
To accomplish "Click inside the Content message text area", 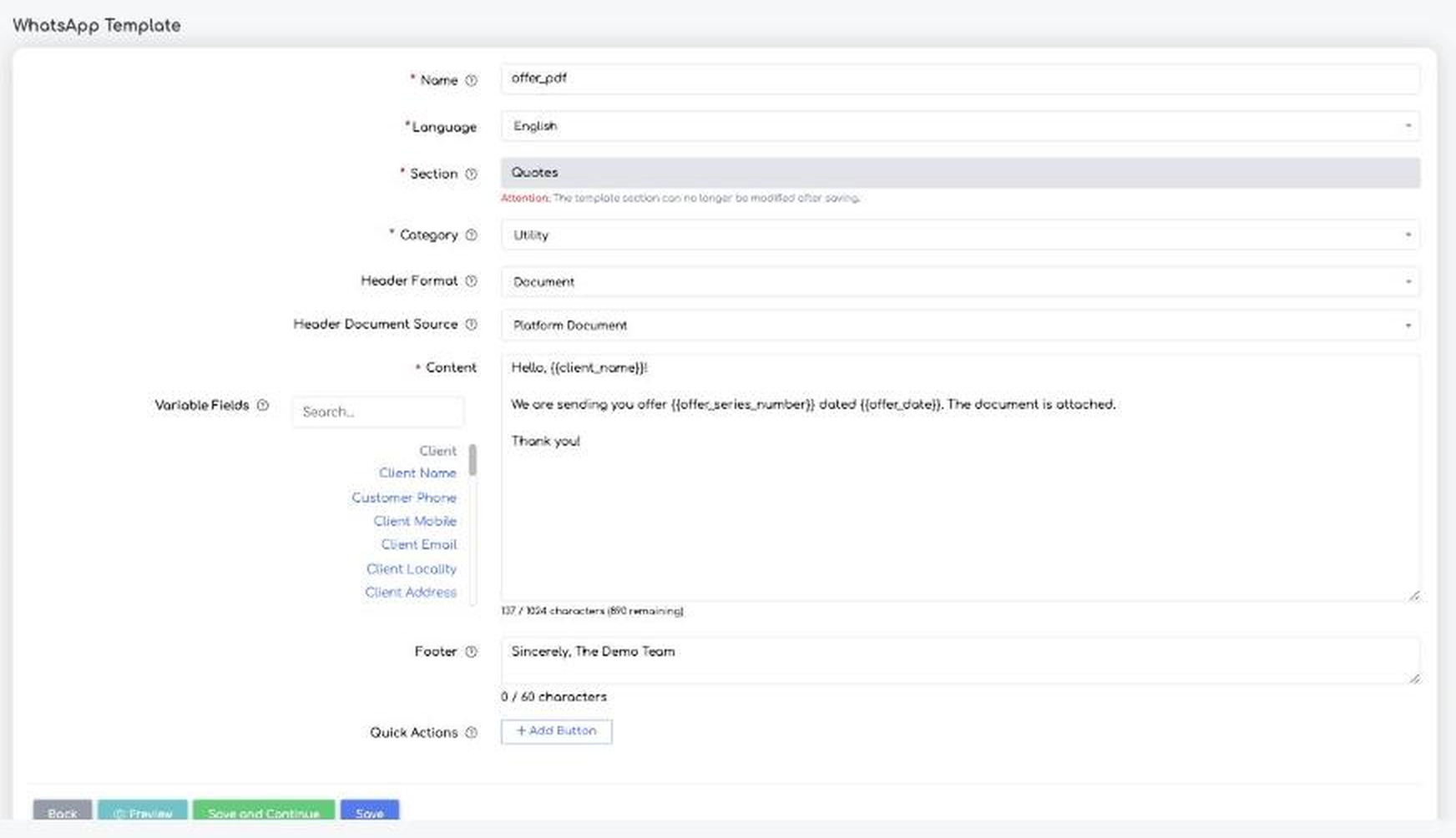I will (960, 477).
